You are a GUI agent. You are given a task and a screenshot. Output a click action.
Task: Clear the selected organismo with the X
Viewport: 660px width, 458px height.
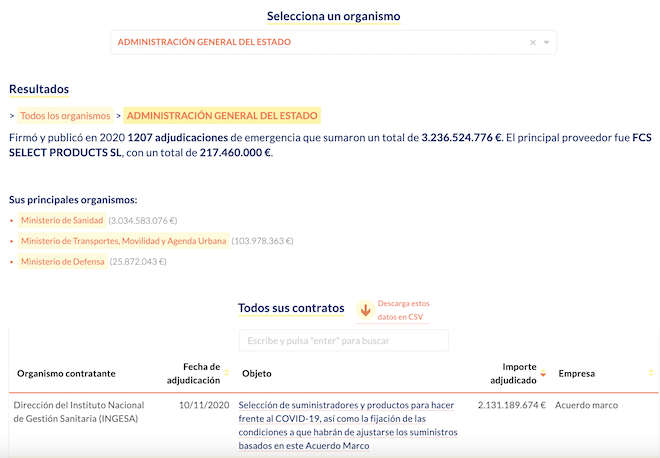pyautogui.click(x=533, y=42)
